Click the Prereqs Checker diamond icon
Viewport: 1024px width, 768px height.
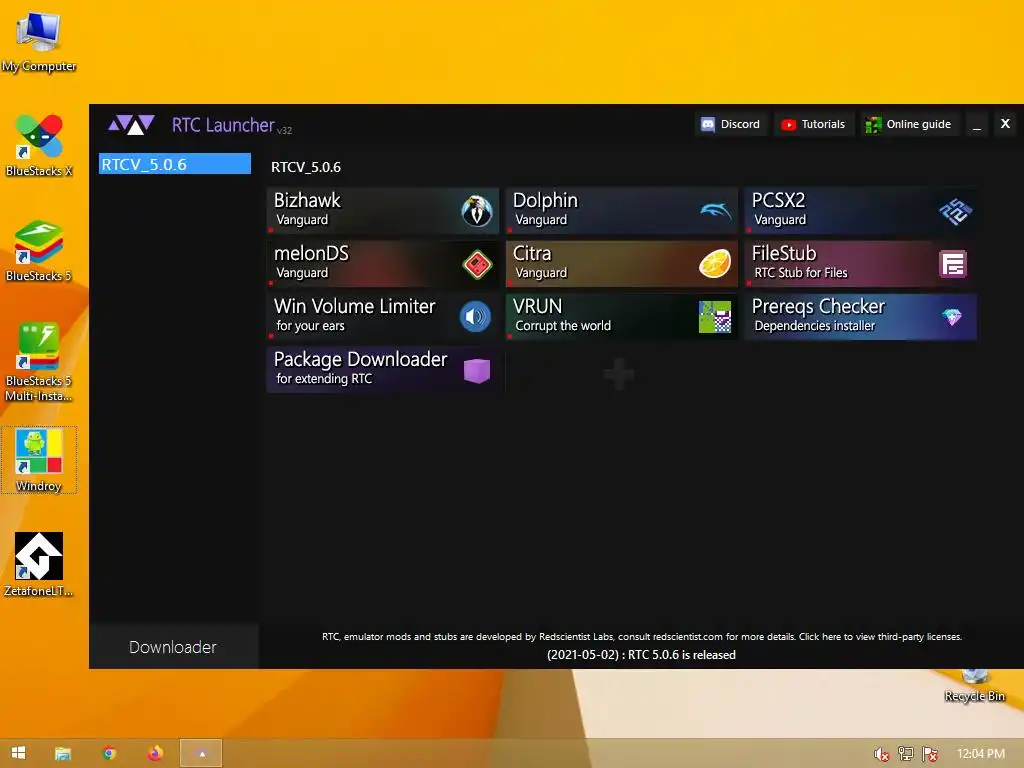point(953,317)
